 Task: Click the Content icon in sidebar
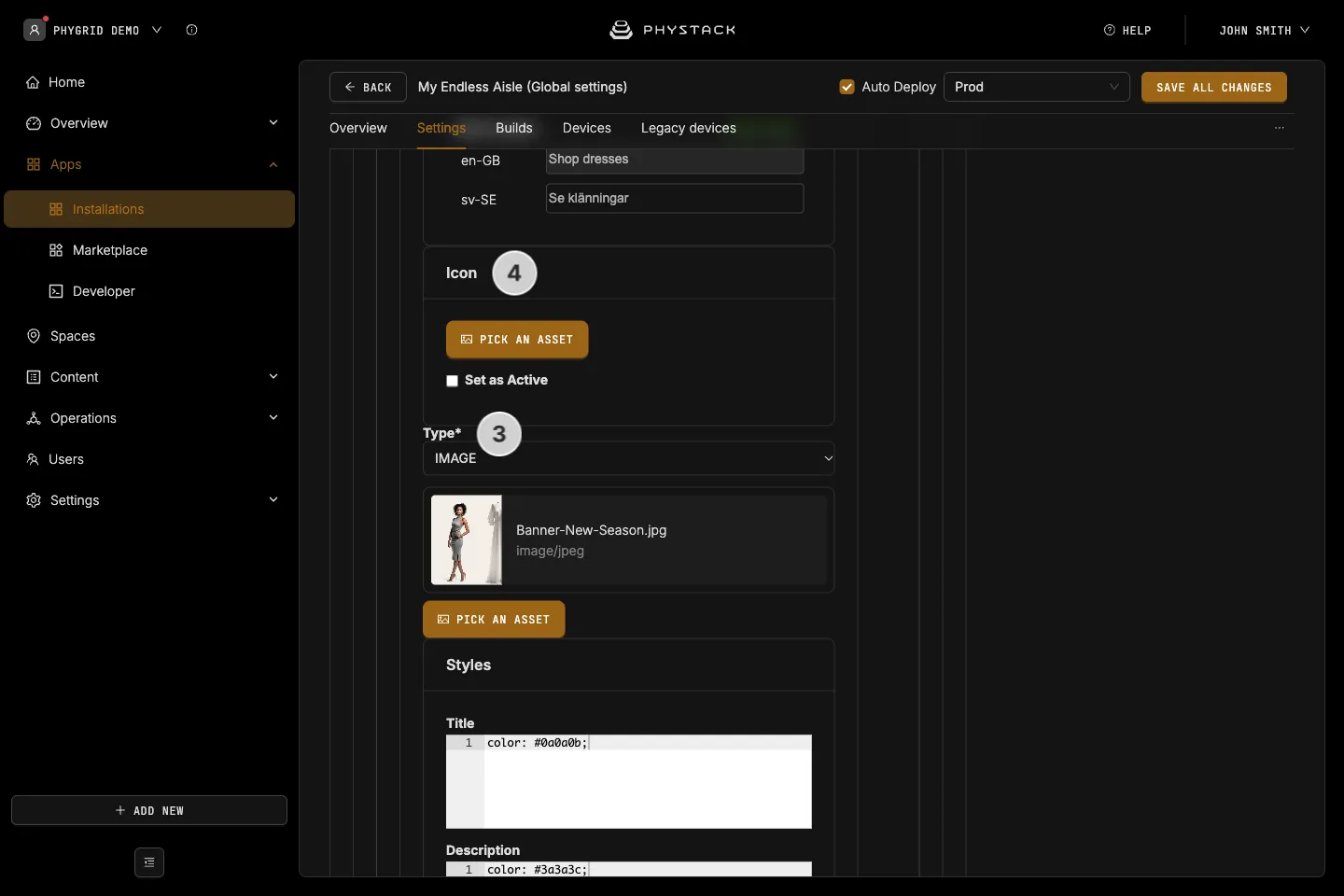pos(34,377)
